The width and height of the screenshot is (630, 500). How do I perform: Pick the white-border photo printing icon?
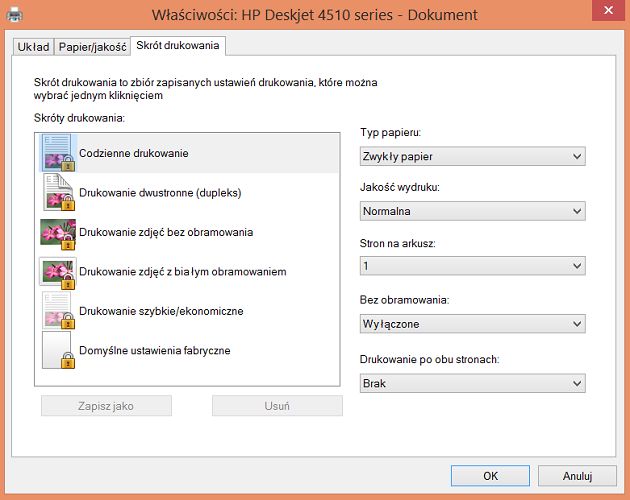pos(58,273)
